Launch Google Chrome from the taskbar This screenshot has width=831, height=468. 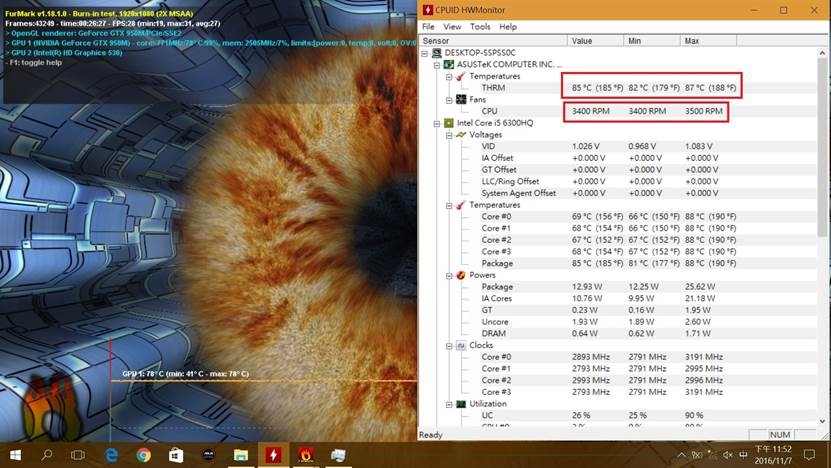tap(144, 455)
